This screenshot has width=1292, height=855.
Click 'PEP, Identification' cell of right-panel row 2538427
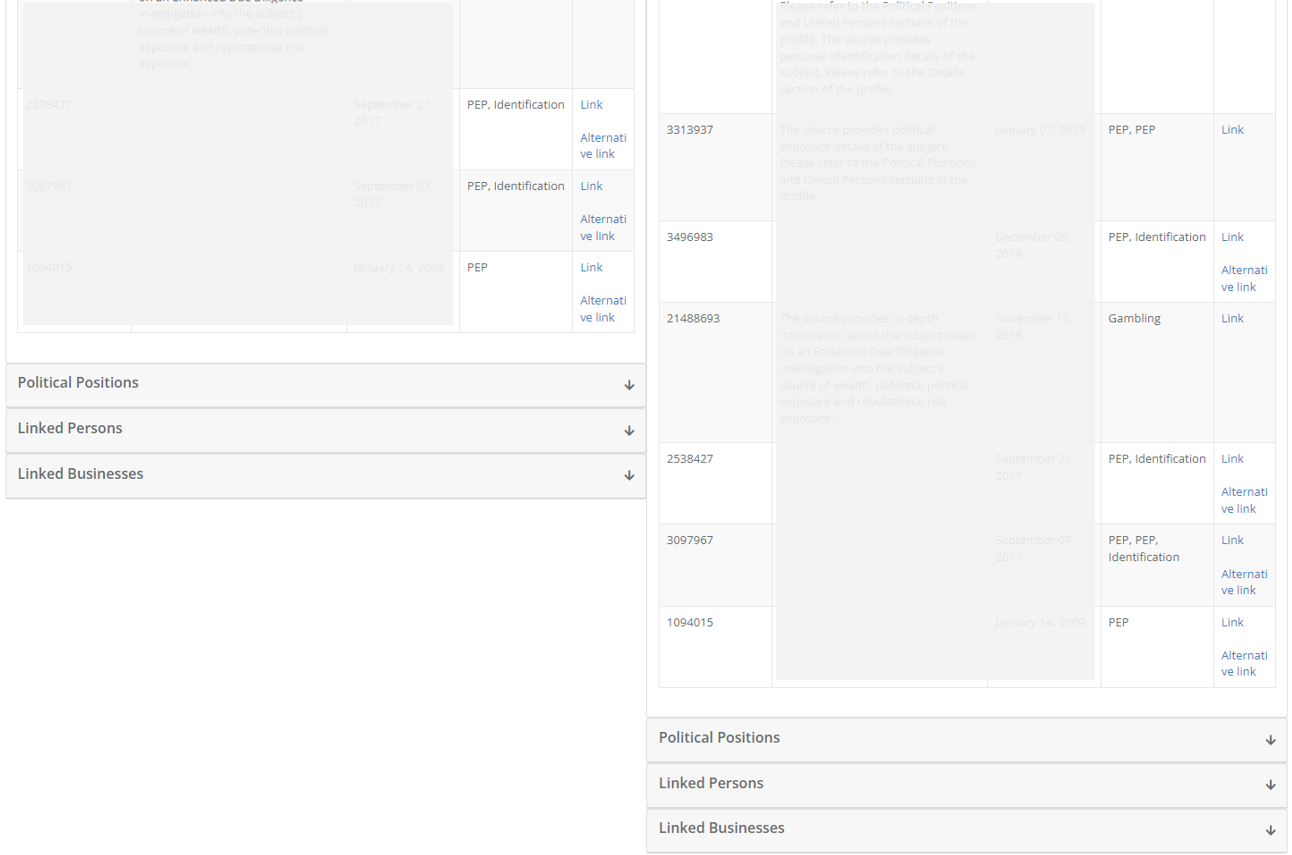[x=1157, y=483]
